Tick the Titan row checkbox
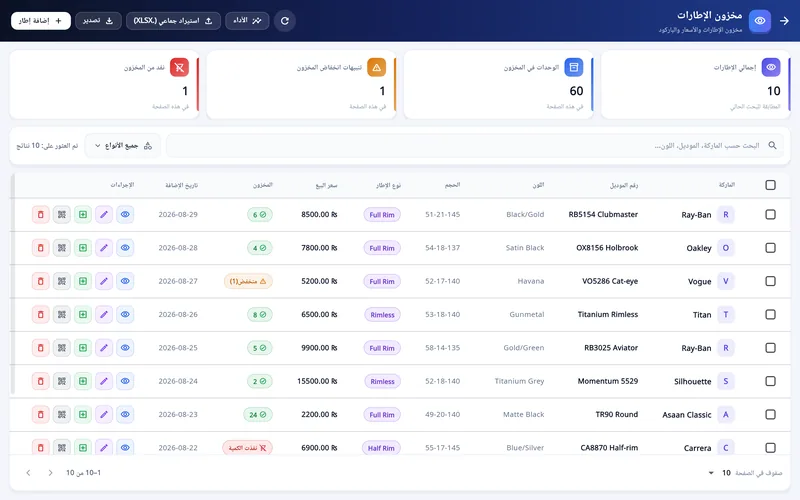 770,315
